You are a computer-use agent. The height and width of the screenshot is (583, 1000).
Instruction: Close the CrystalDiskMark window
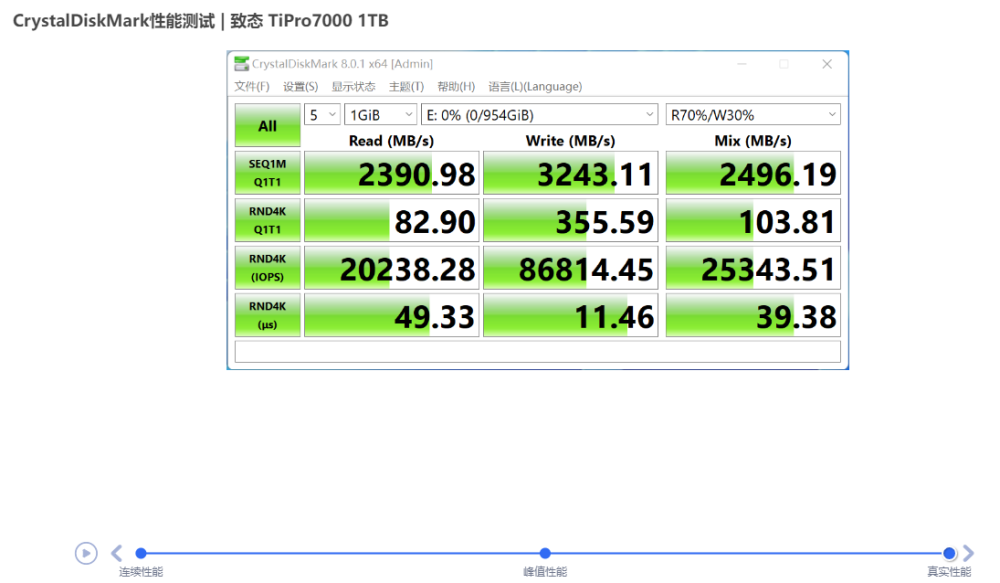click(x=827, y=64)
